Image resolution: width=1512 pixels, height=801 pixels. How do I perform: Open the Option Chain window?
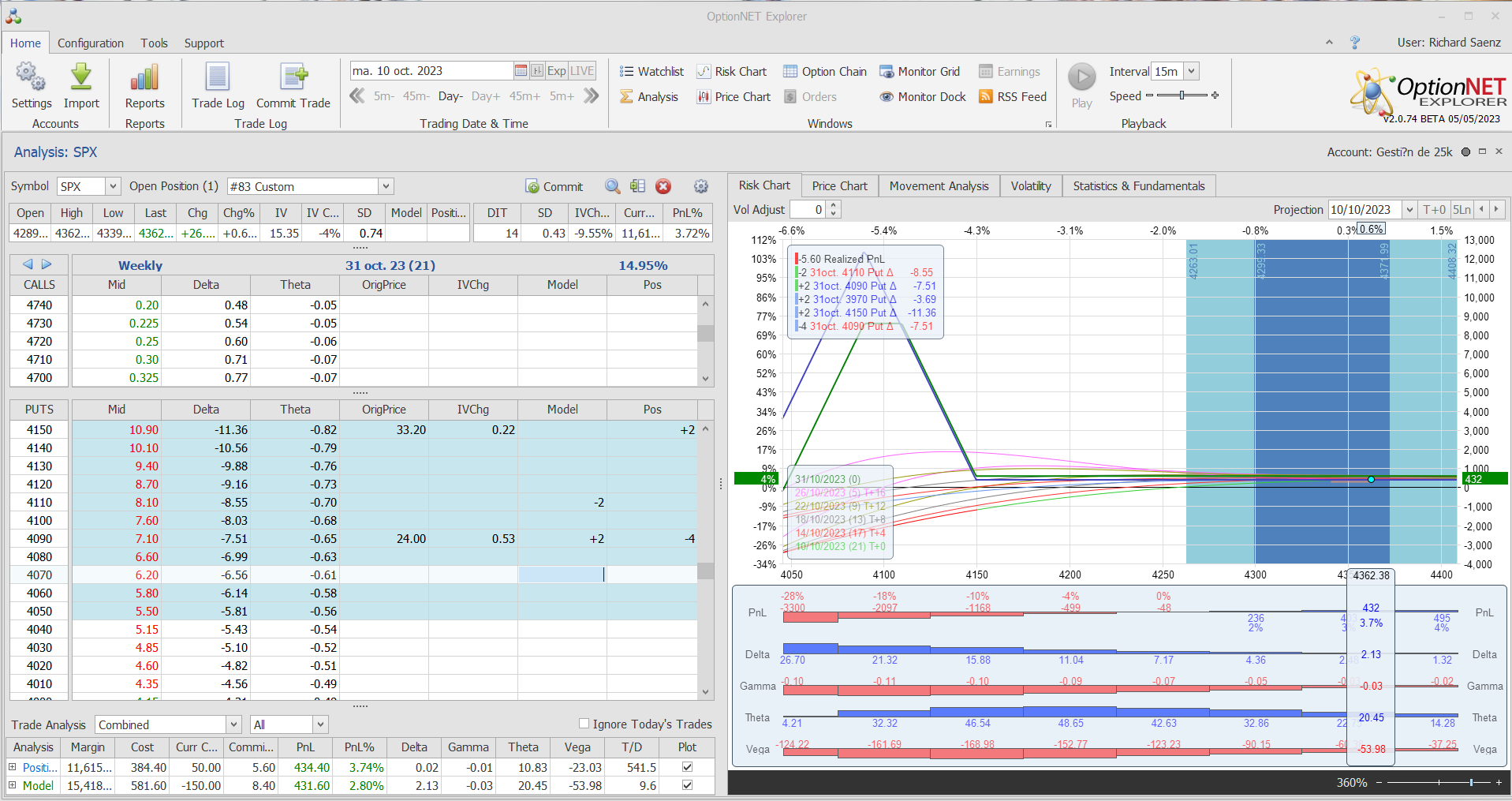tap(824, 72)
